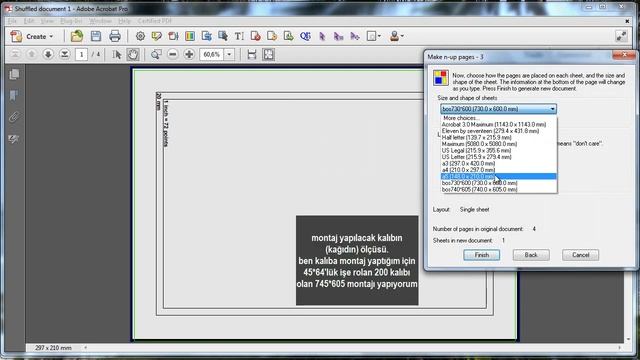Close the Make n-up pages dialog
The width and height of the screenshot is (640, 360).
point(624,55)
